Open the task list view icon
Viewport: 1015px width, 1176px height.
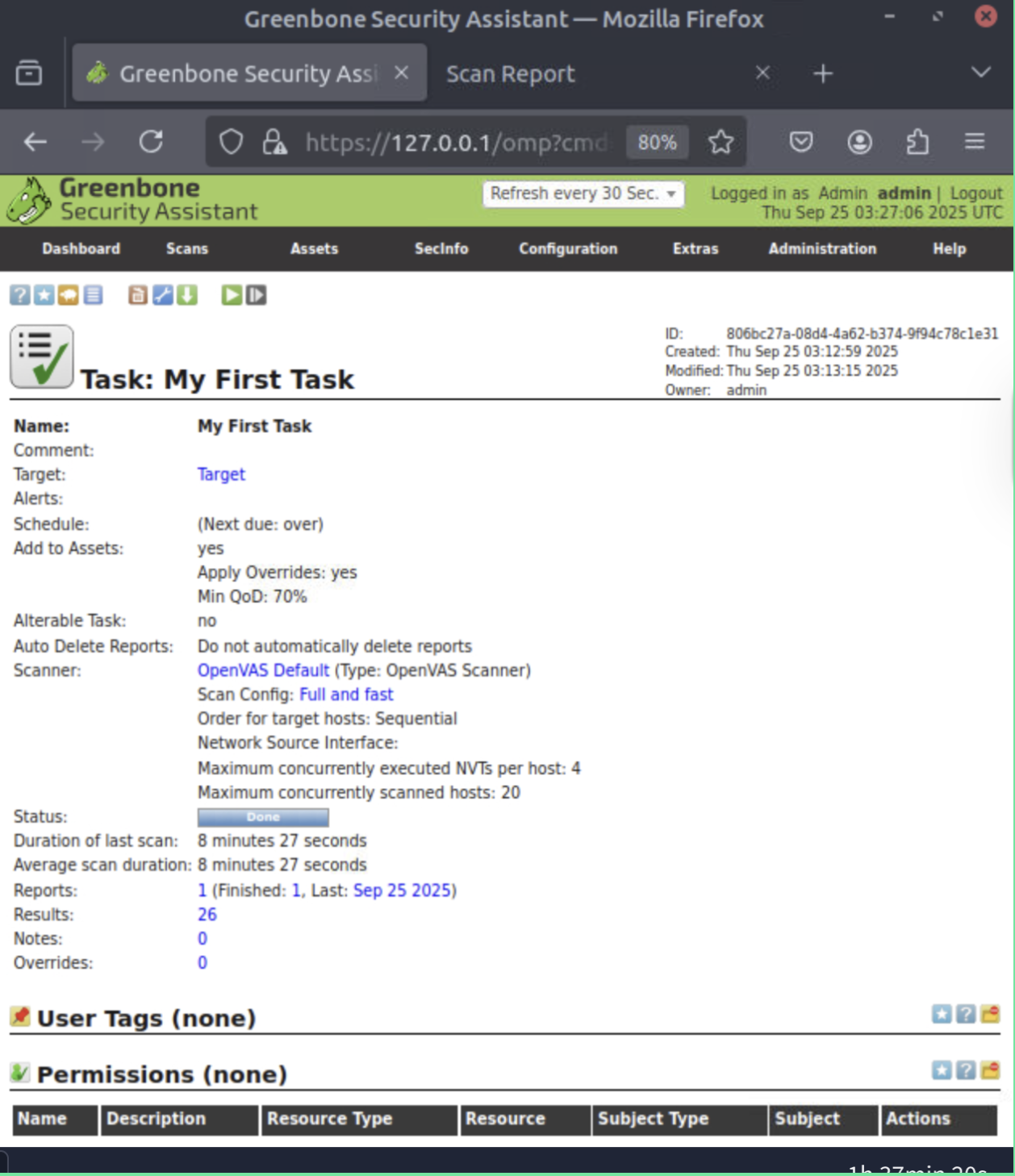tap(94, 295)
